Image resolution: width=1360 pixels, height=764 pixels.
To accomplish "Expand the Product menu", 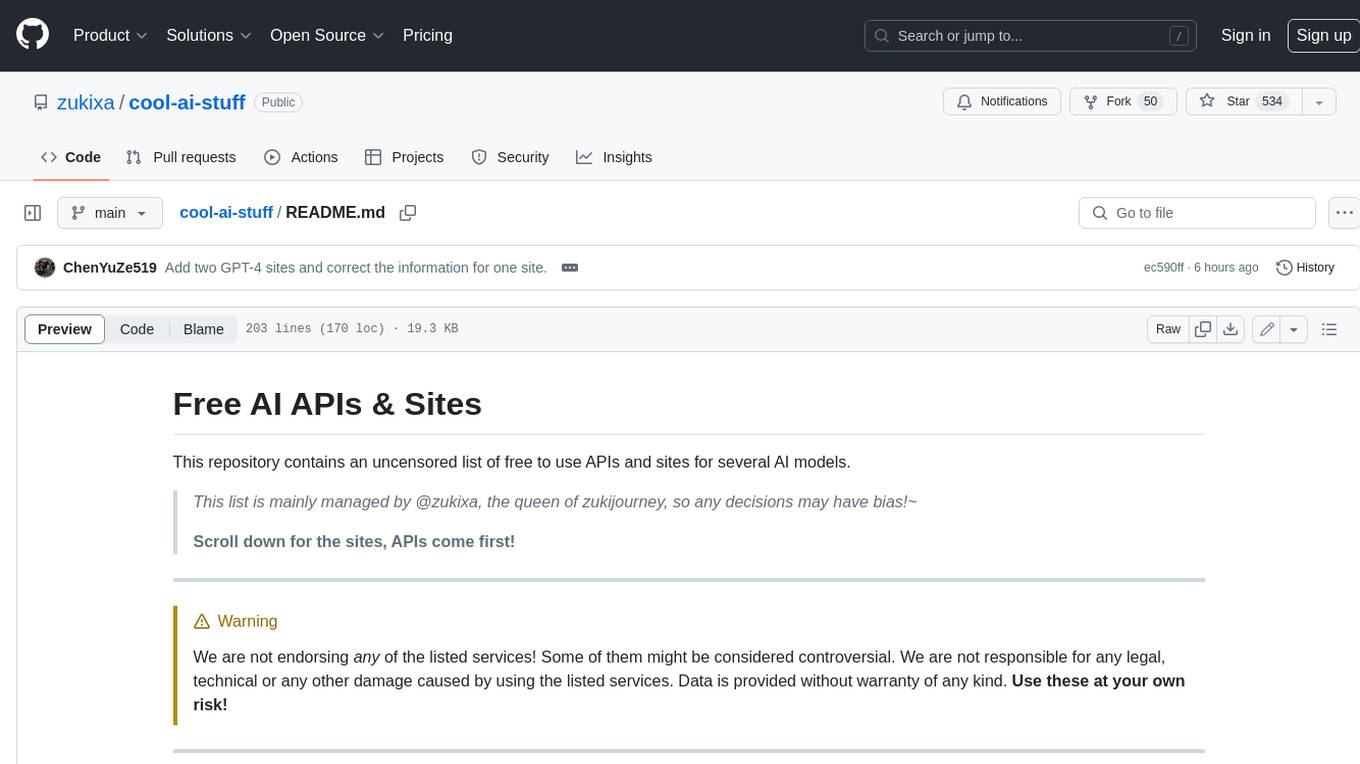I will (110, 35).
